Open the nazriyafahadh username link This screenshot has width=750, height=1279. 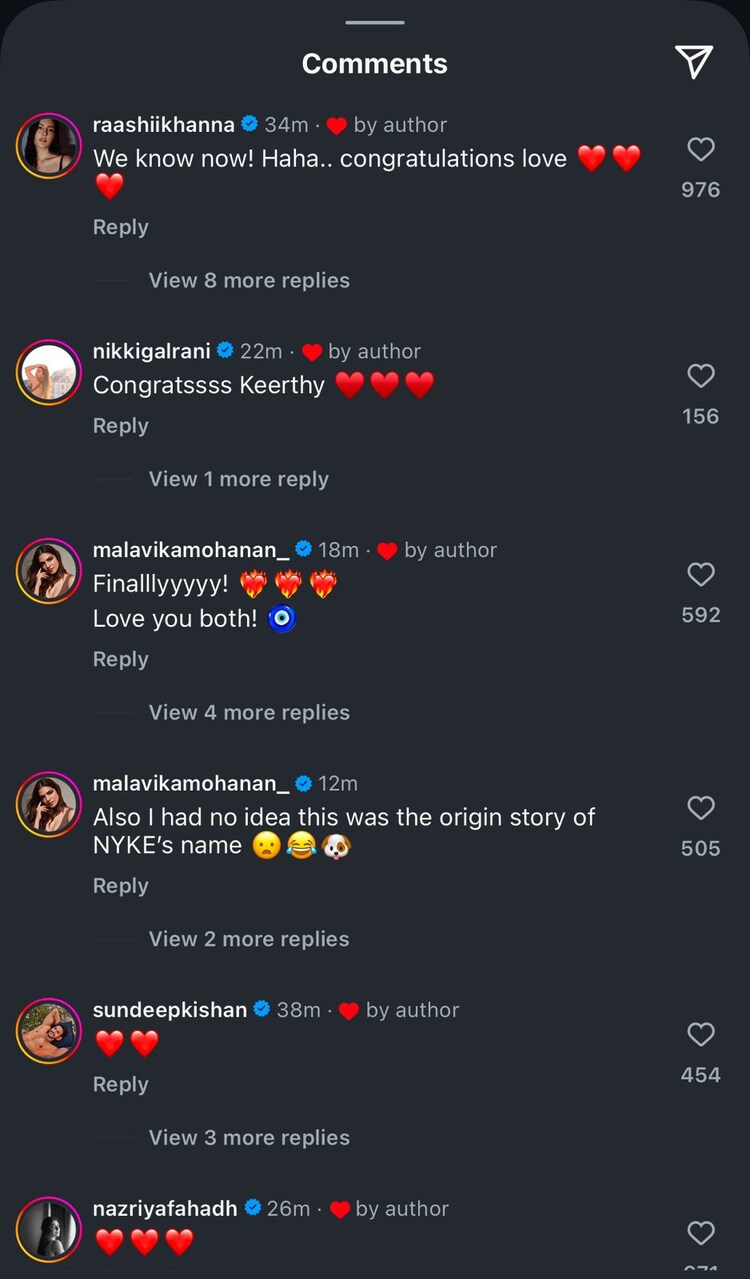pyautogui.click(x=165, y=1209)
